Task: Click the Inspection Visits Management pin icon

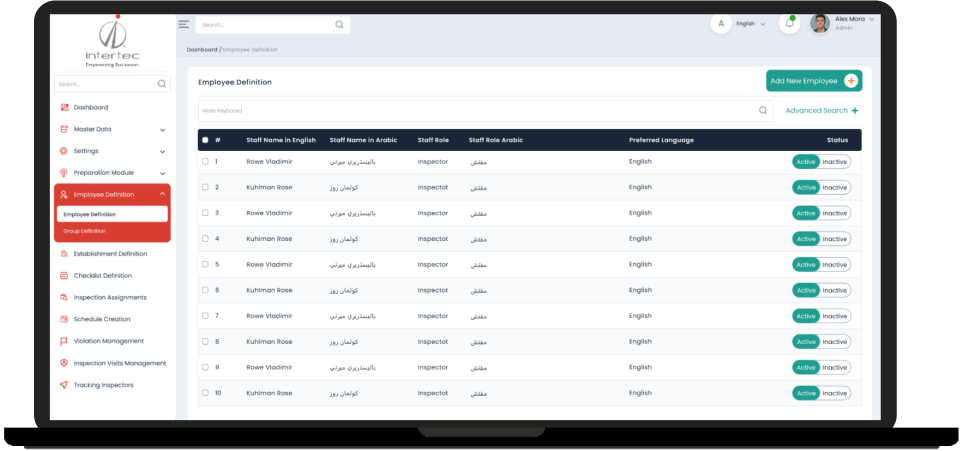Action: (x=64, y=363)
